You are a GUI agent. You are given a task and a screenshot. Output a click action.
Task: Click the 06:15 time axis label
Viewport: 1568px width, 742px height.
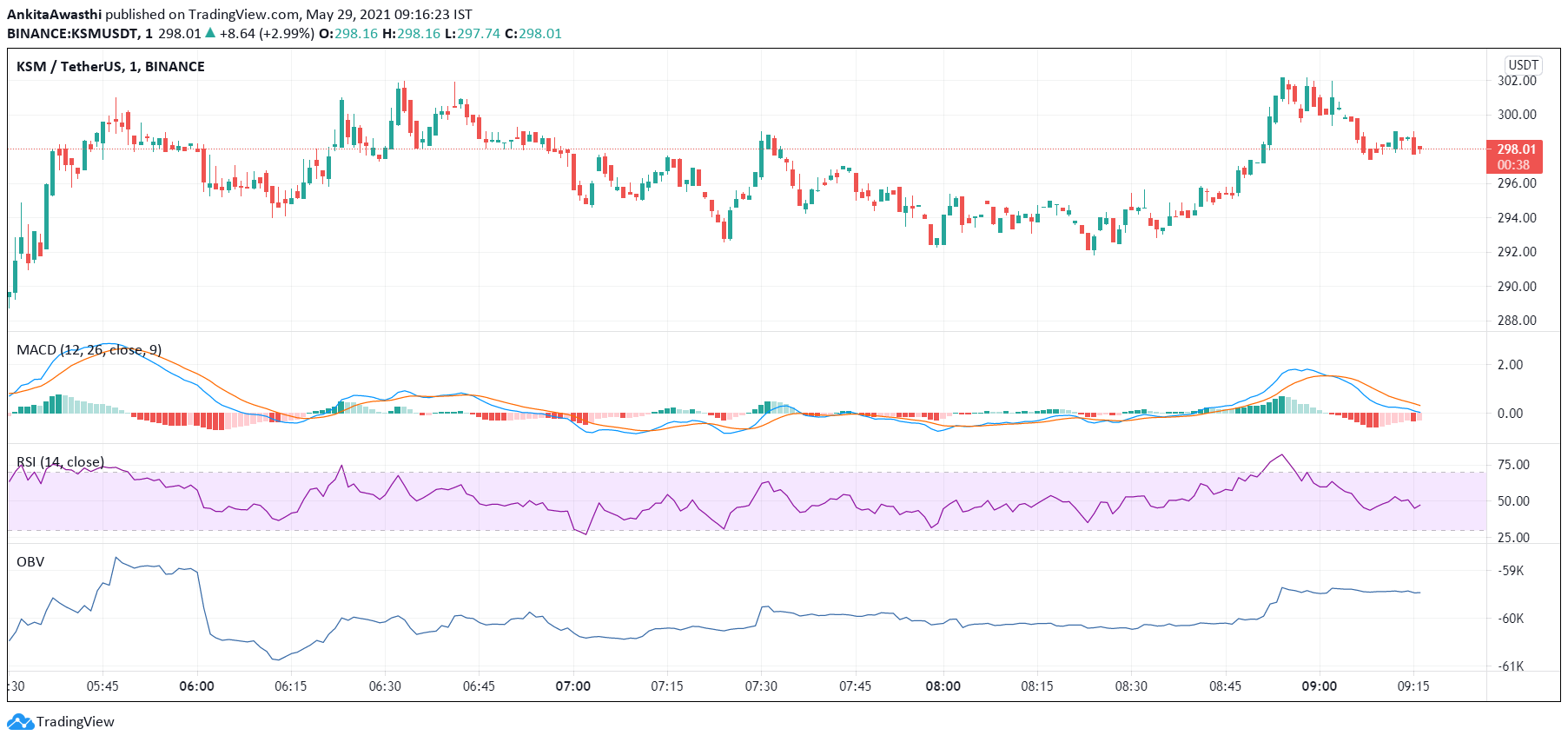click(x=291, y=686)
